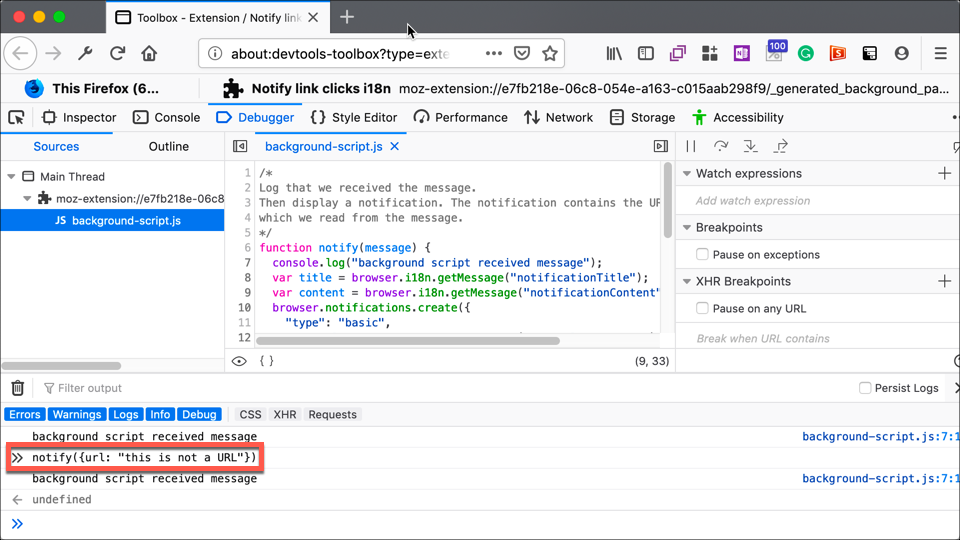Click the step over icon
The height and width of the screenshot is (540, 960).
(720, 146)
